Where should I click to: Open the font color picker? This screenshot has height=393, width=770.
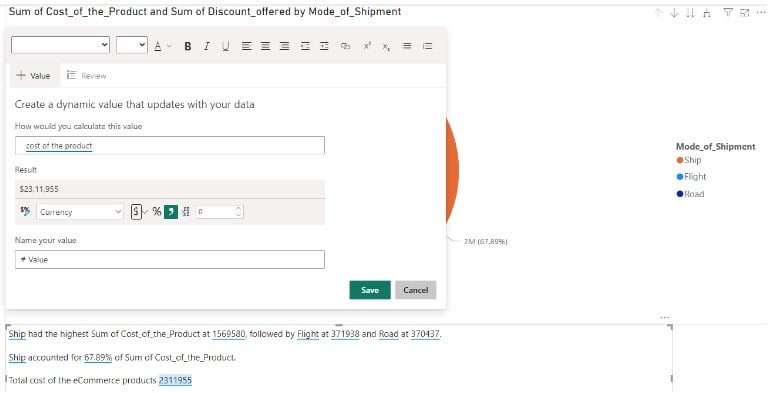click(160, 46)
